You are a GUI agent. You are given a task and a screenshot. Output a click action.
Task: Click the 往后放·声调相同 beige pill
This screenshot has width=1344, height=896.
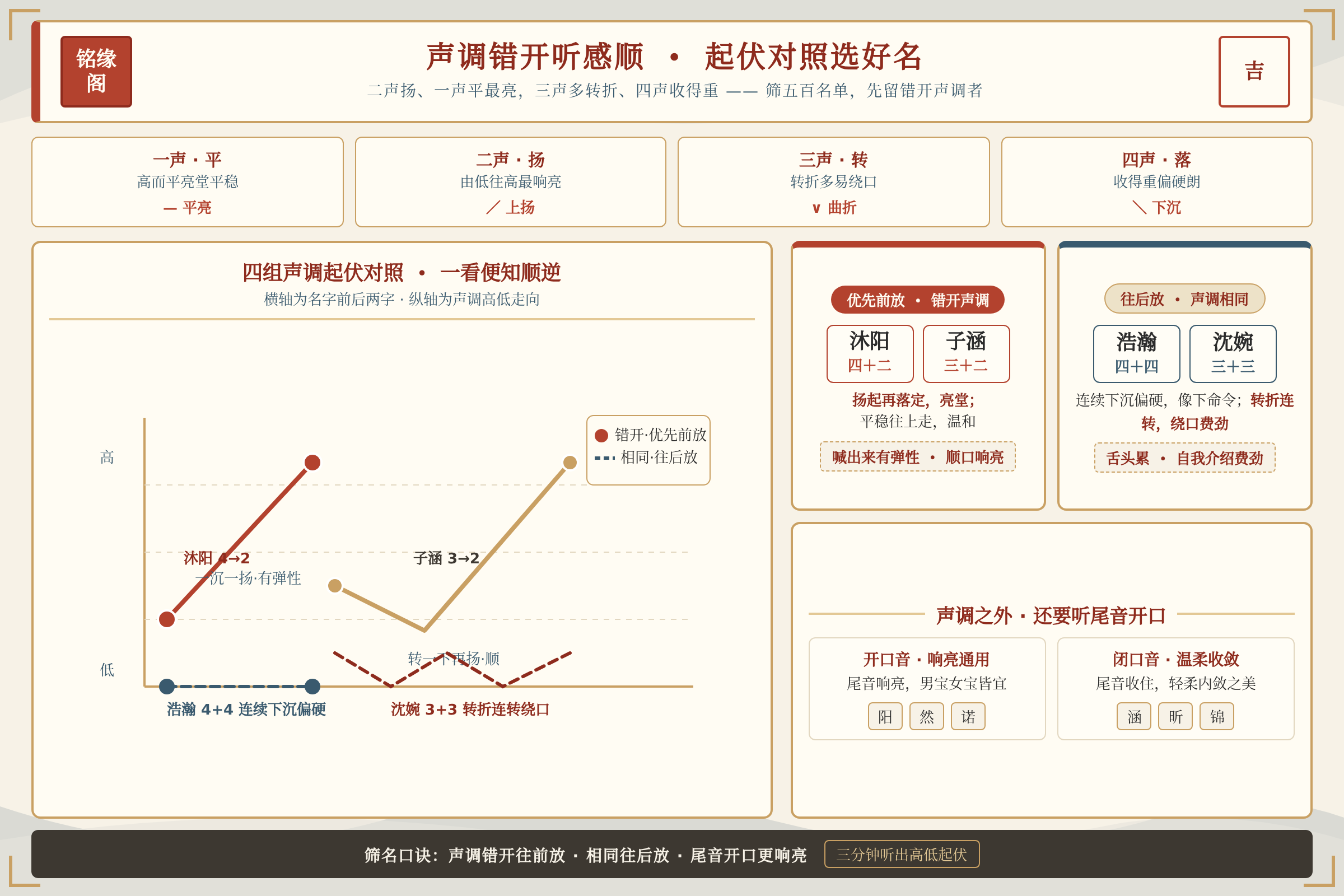pos(1184,298)
